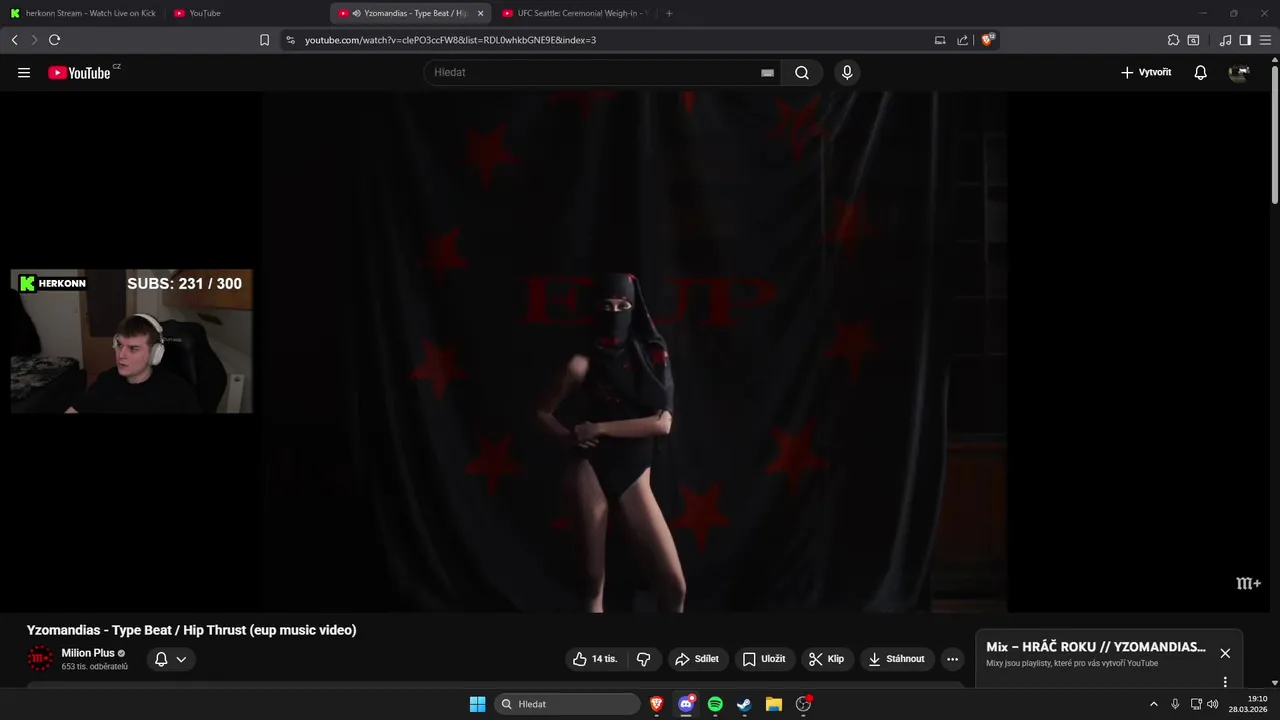Switch to UFC Seattle Ceremonial Weigh-In tab
The image size is (1280, 720).
point(575,13)
